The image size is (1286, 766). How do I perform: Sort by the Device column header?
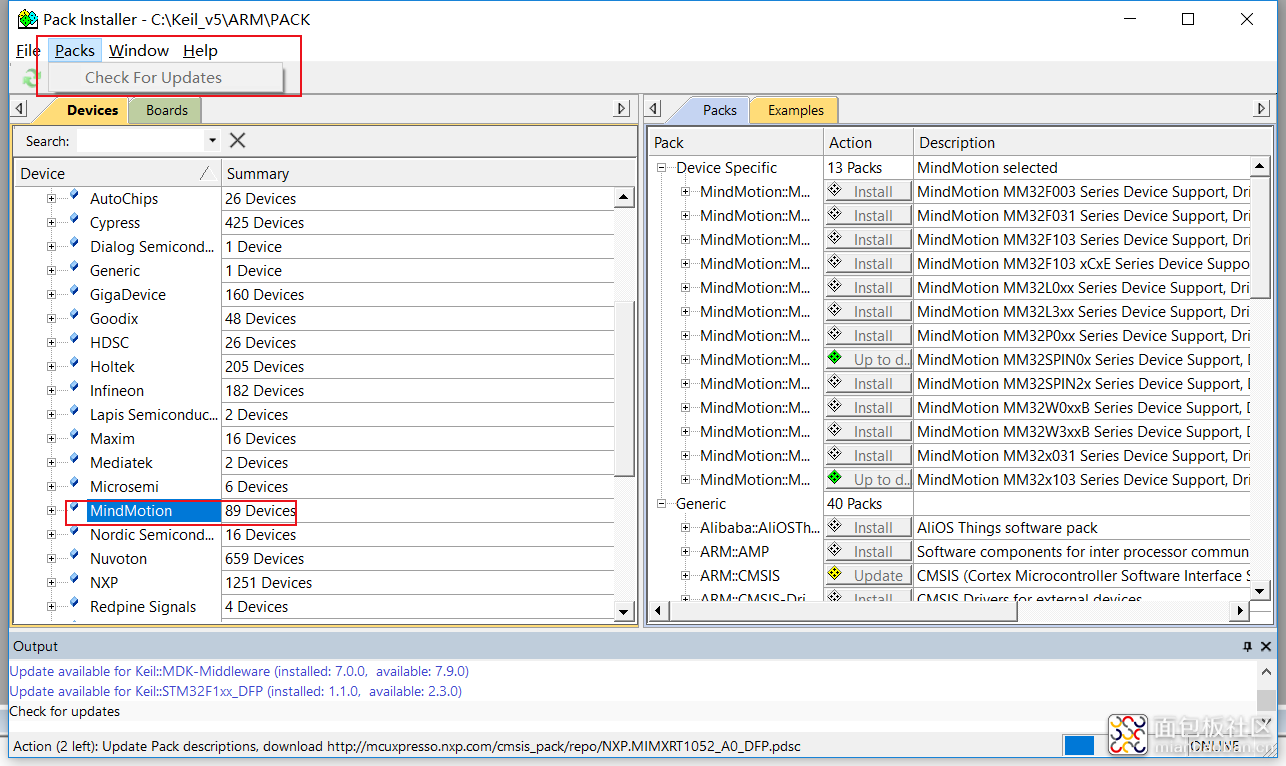pyautogui.click(x=117, y=173)
